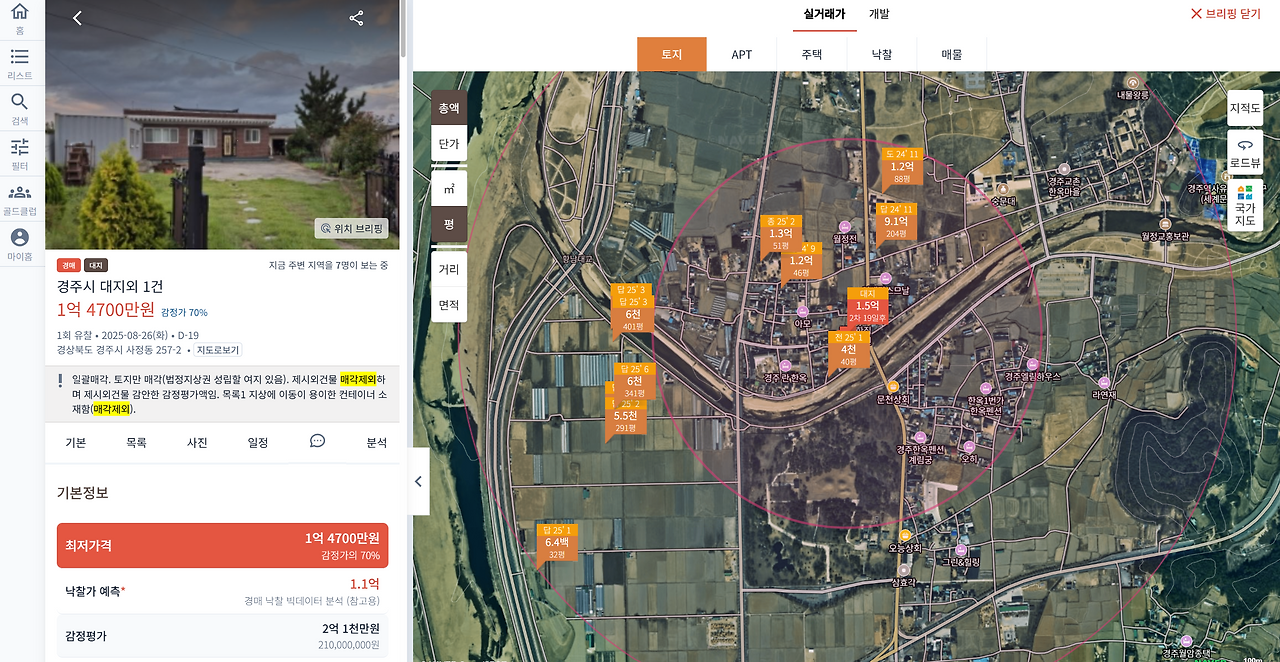Go to Home in the left sidebar

[19, 19]
